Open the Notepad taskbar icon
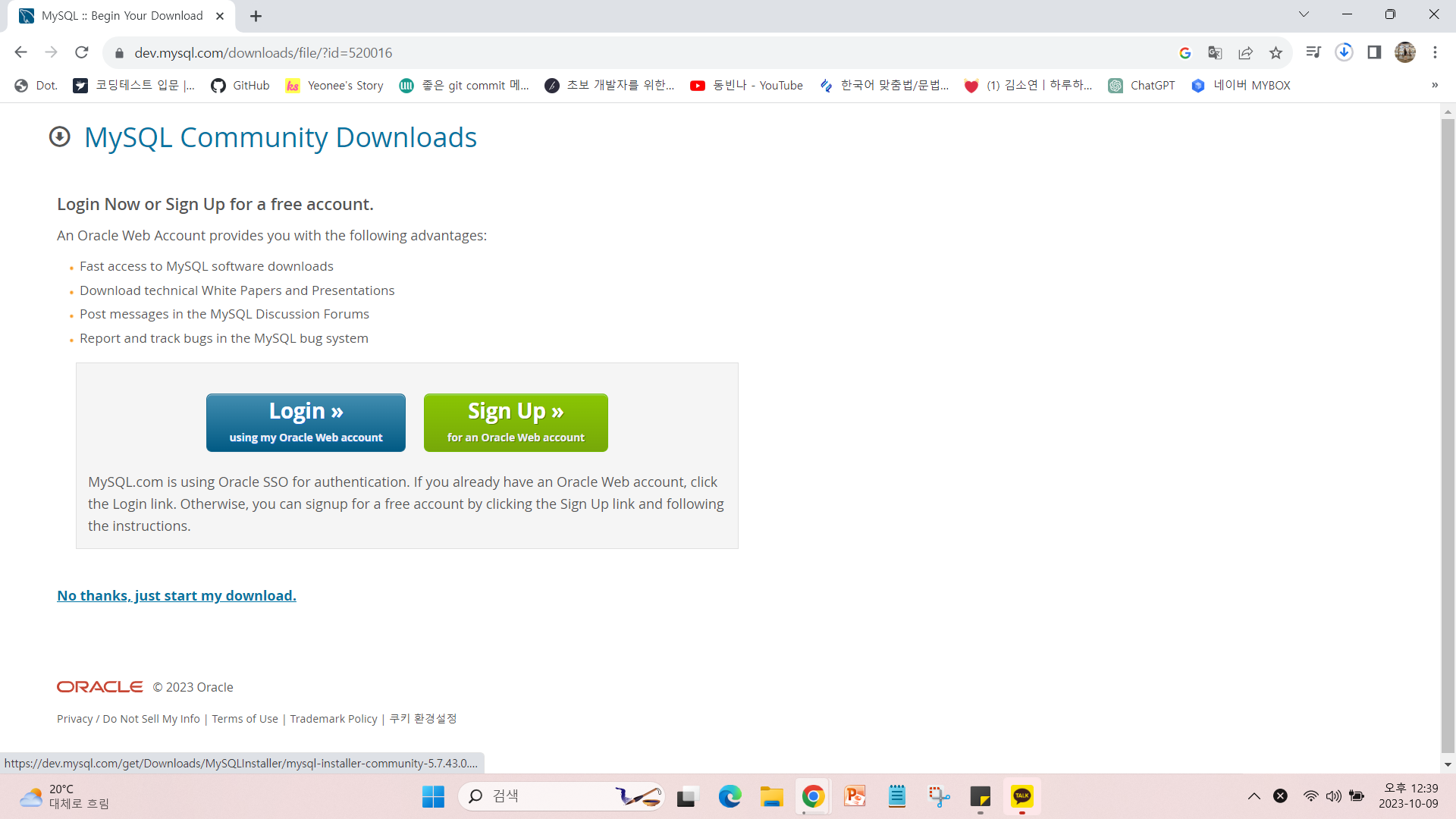The width and height of the screenshot is (1456, 819). pos(897,796)
